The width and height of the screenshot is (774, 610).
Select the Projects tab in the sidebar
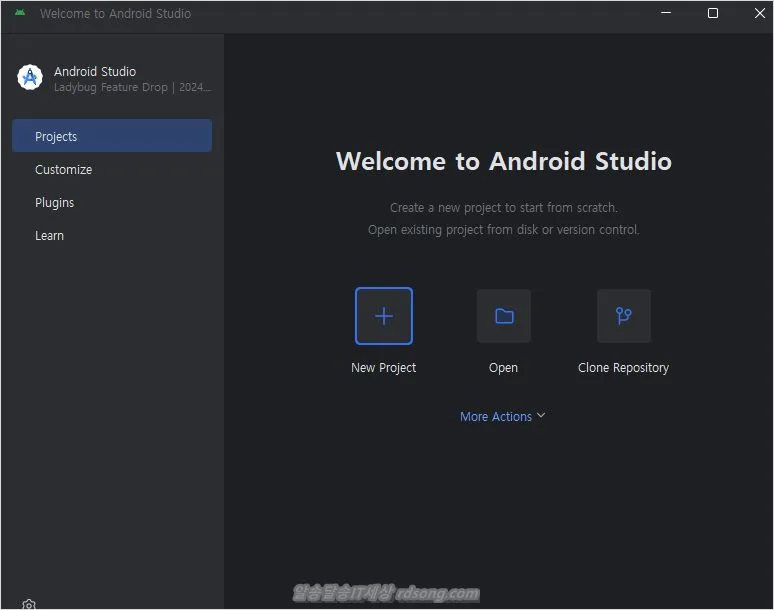pos(111,136)
